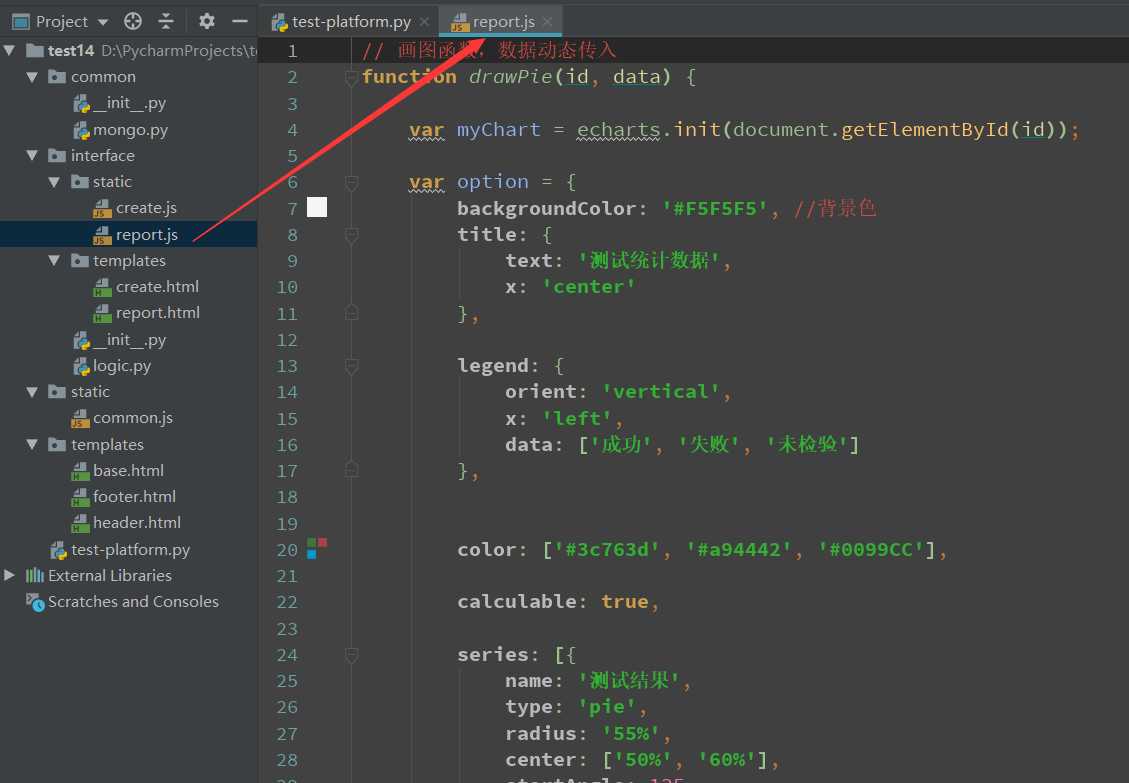
Task: Click the white color swatch on line 7
Action: coord(317,207)
